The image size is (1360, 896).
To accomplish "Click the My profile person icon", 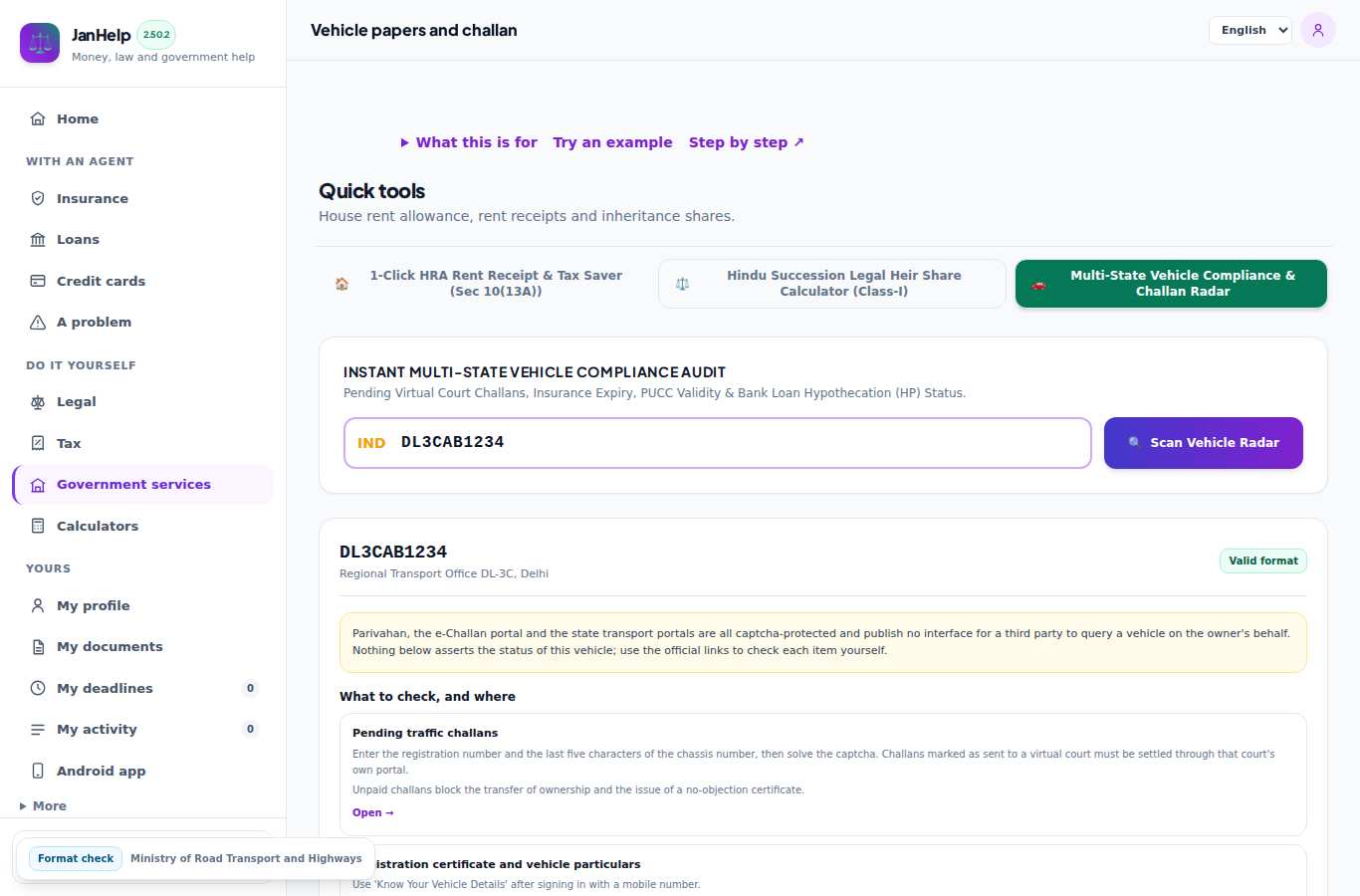I will point(38,605).
